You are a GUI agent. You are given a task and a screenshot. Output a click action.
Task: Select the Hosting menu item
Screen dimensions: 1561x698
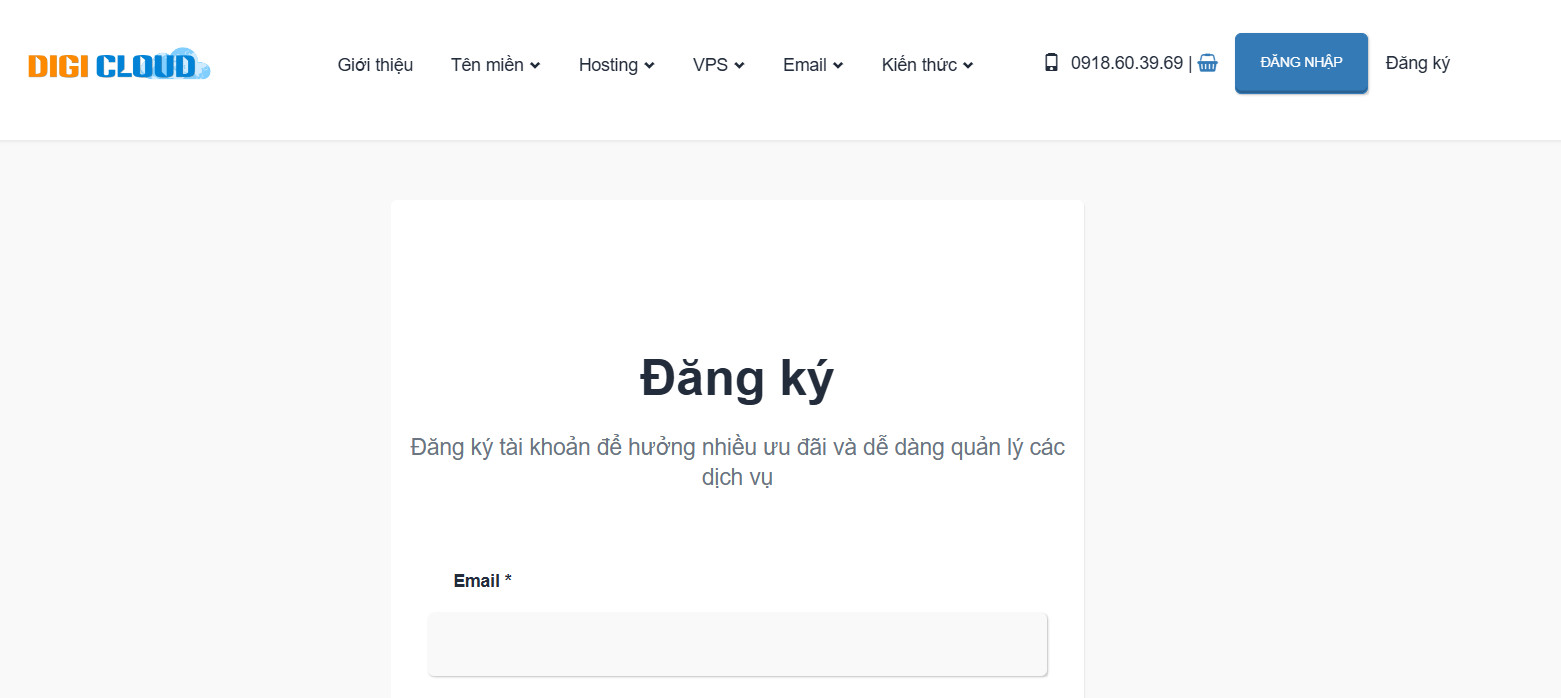608,64
